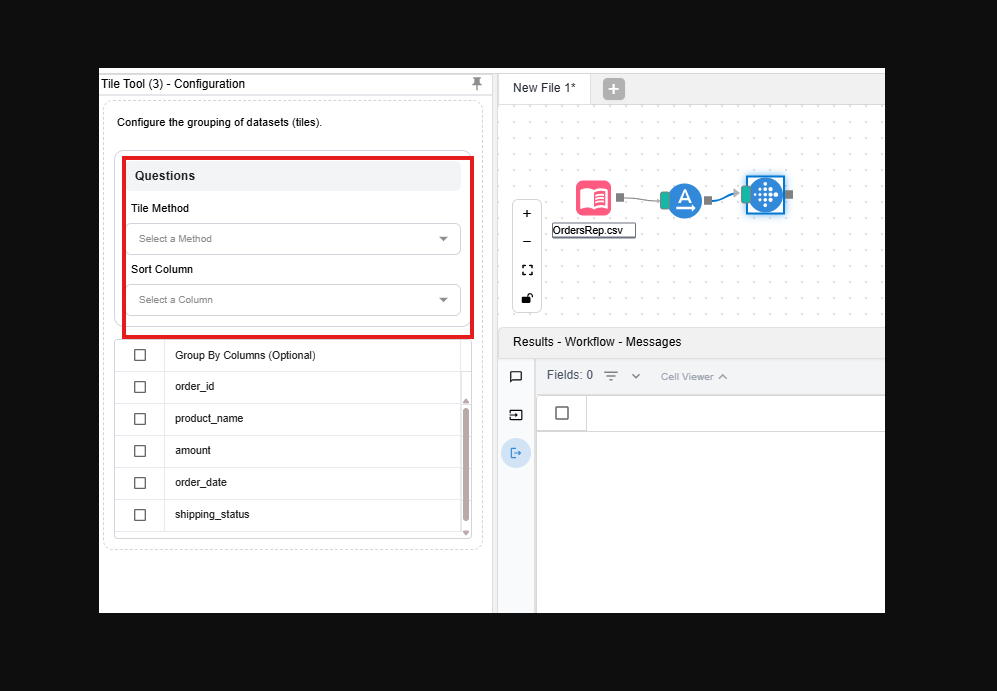Screen dimensions: 997x691
Task: Zoom out of the workflow canvas
Action: (527, 241)
